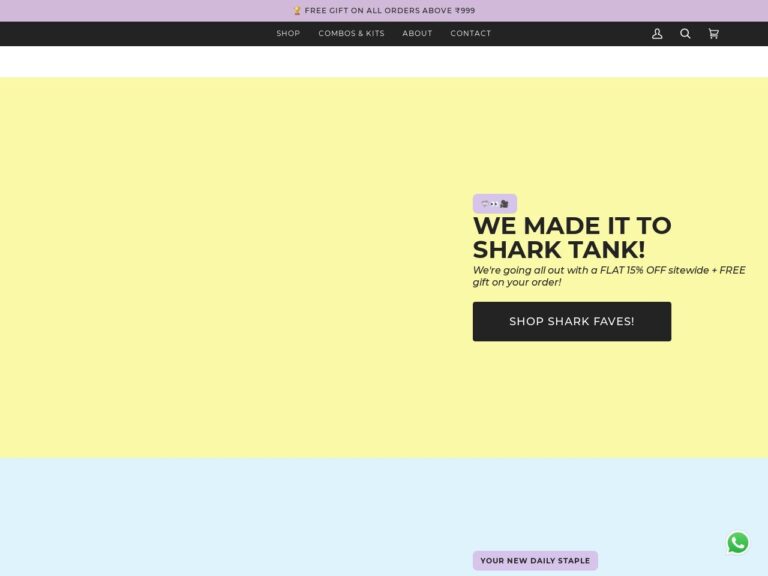This screenshot has height=576, width=768.
Task: Open the SHOP menu
Action: (x=288, y=33)
